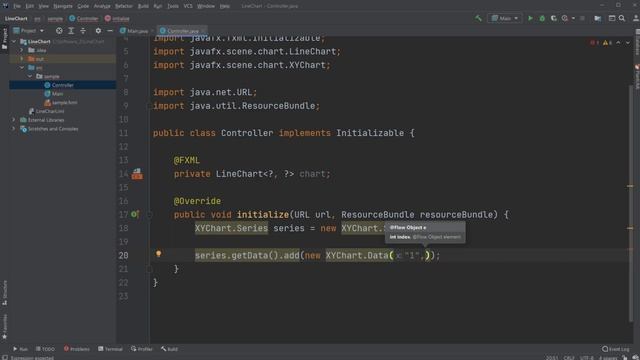Expand all icon in Project panel
640x360 pixels.
click(71, 31)
